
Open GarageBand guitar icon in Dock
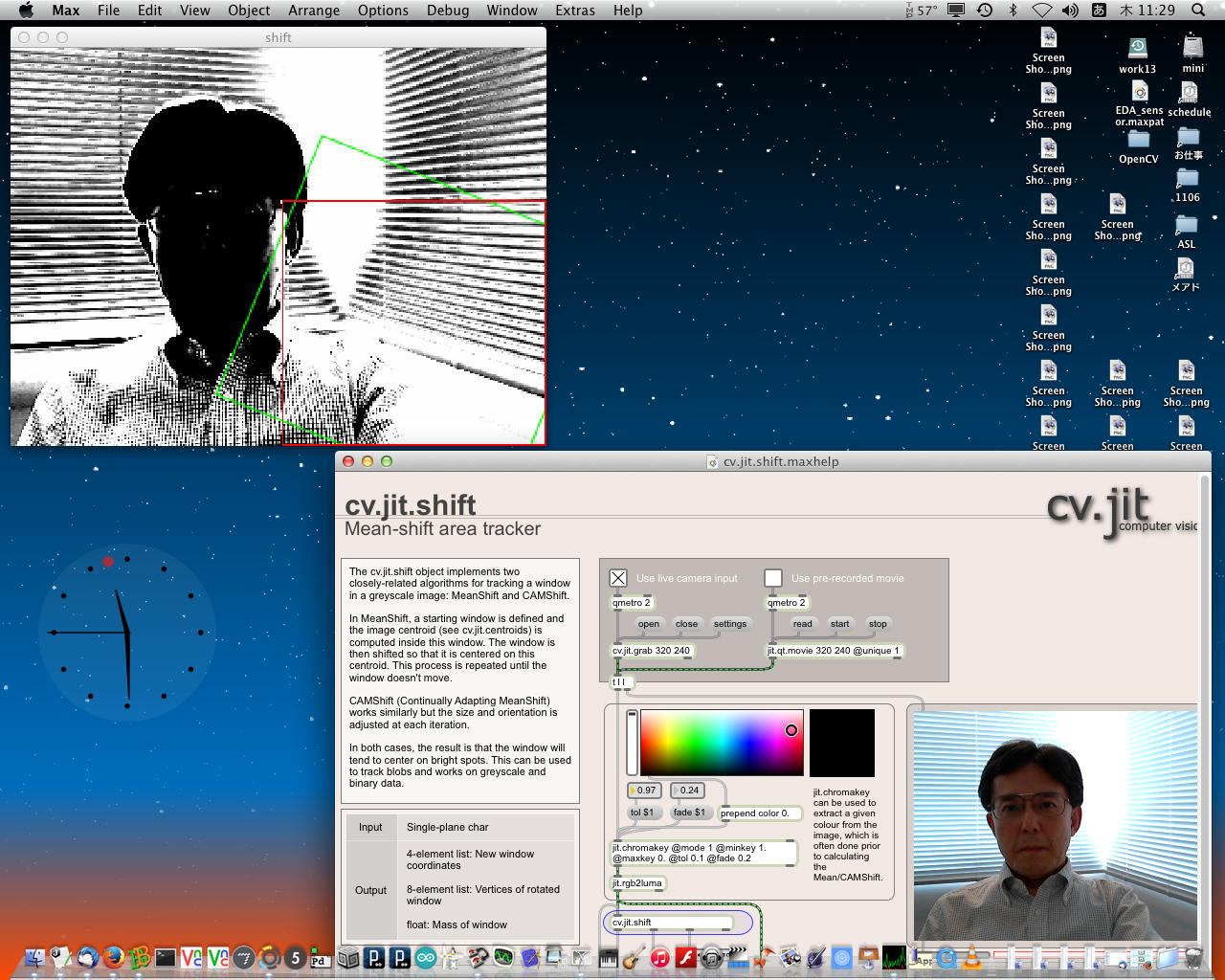pyautogui.click(x=633, y=957)
